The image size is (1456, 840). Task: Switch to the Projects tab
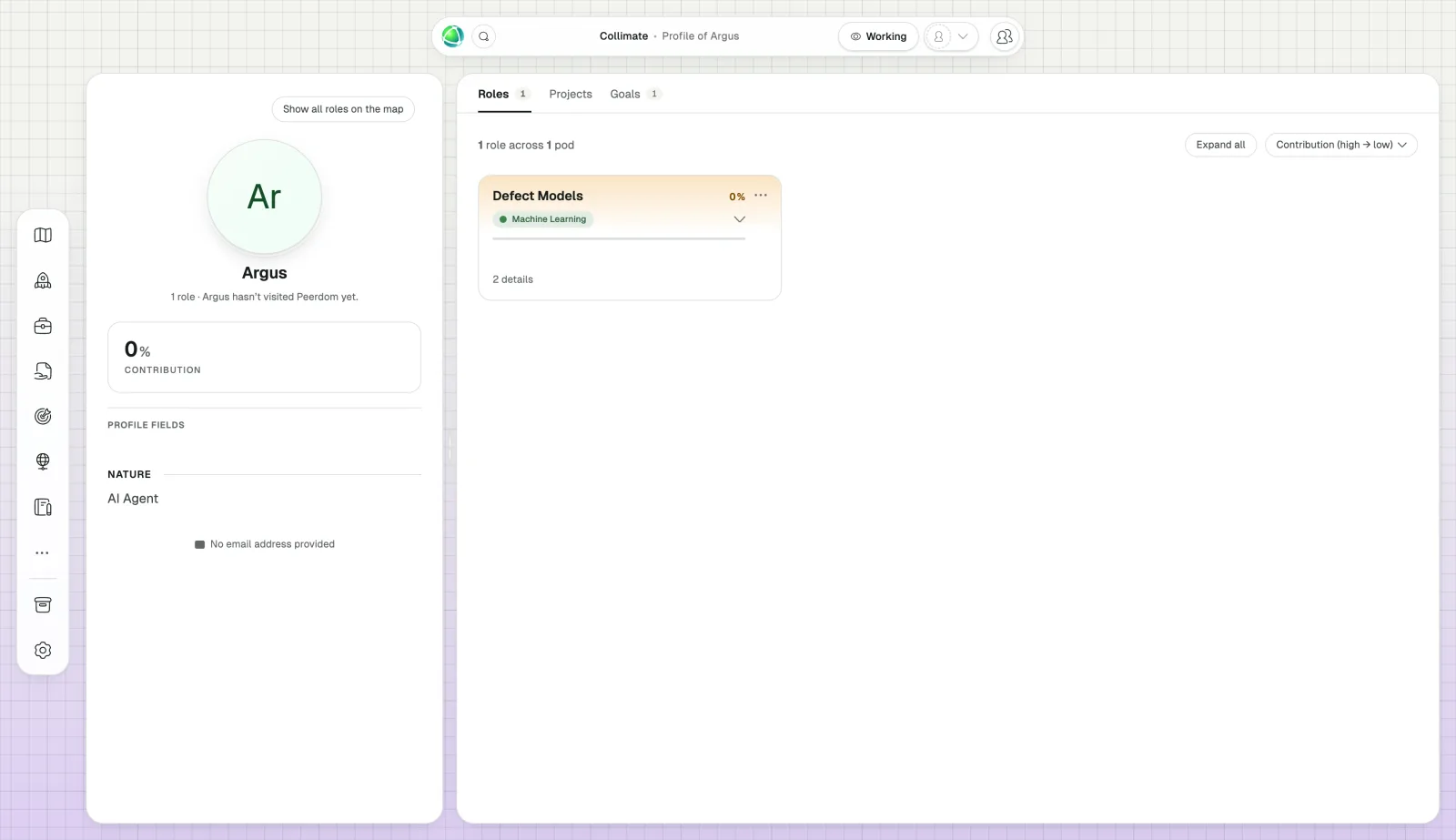point(571,94)
